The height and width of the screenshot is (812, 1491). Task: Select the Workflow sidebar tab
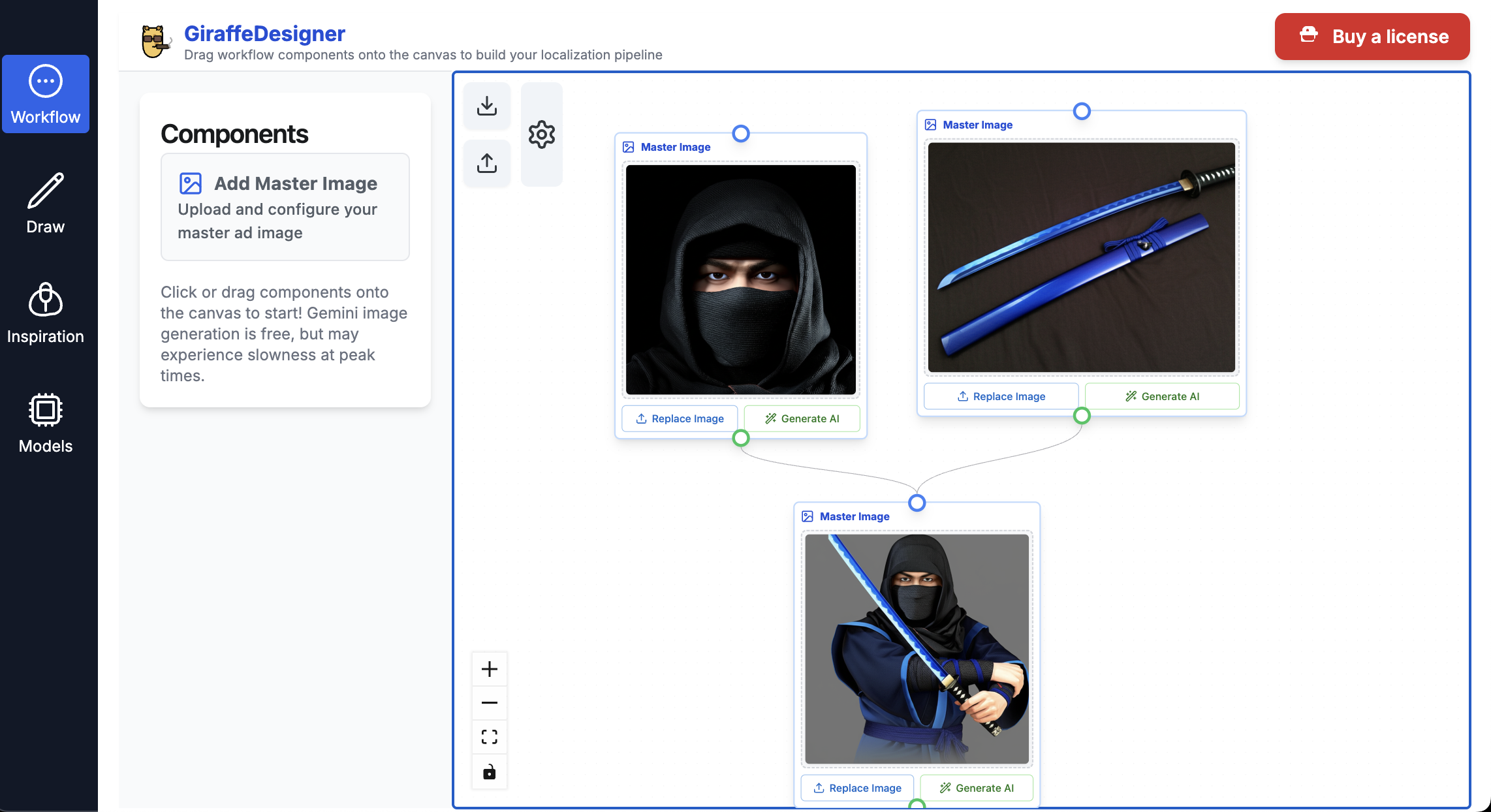(46, 95)
